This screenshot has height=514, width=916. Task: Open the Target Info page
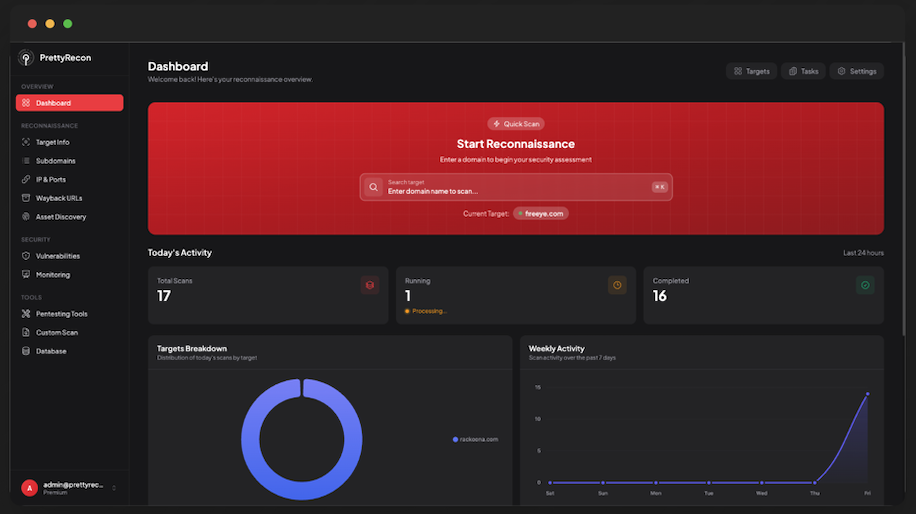70,142
